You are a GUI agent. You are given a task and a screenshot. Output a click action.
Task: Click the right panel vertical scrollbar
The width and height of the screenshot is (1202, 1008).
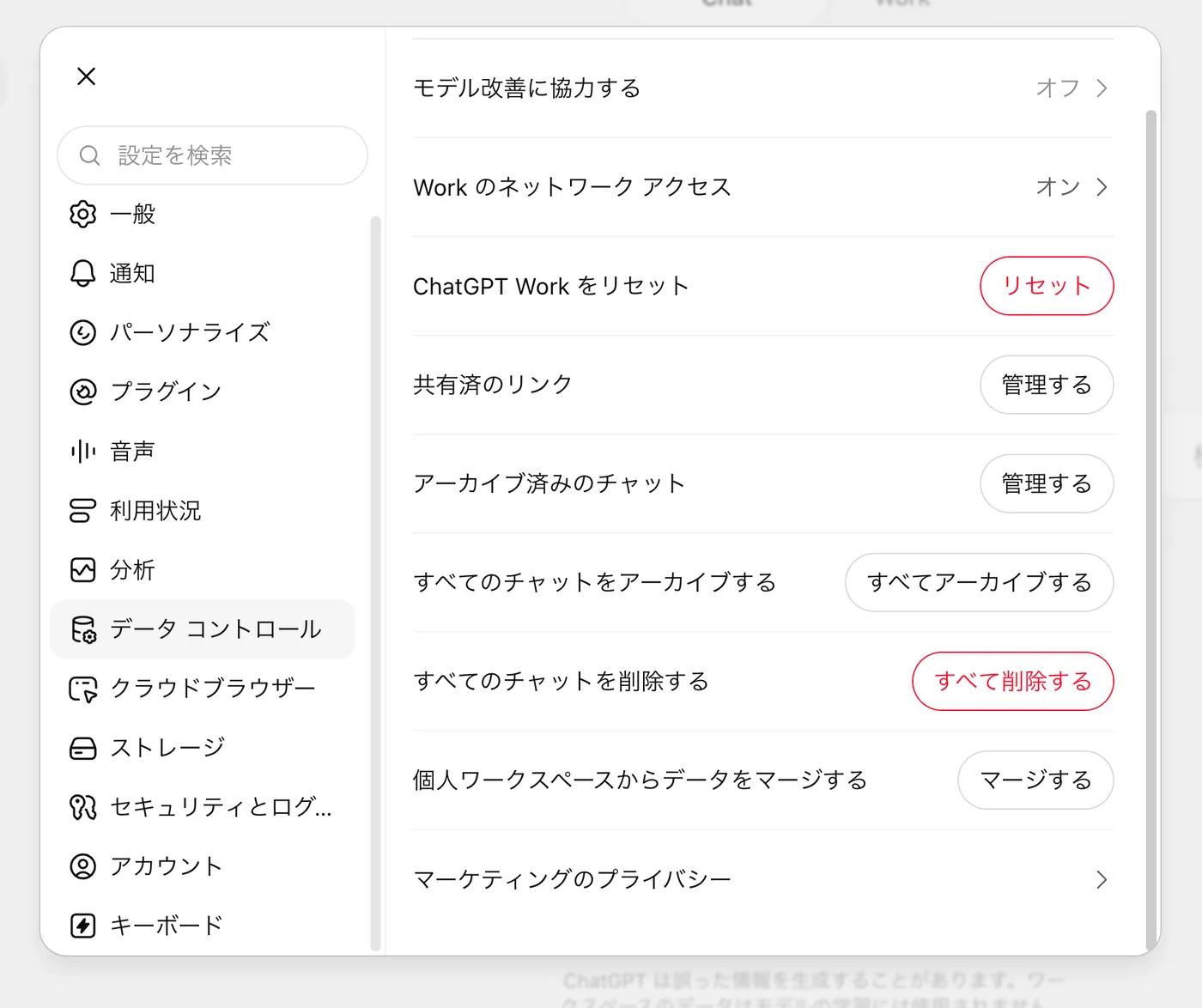click(1150, 530)
